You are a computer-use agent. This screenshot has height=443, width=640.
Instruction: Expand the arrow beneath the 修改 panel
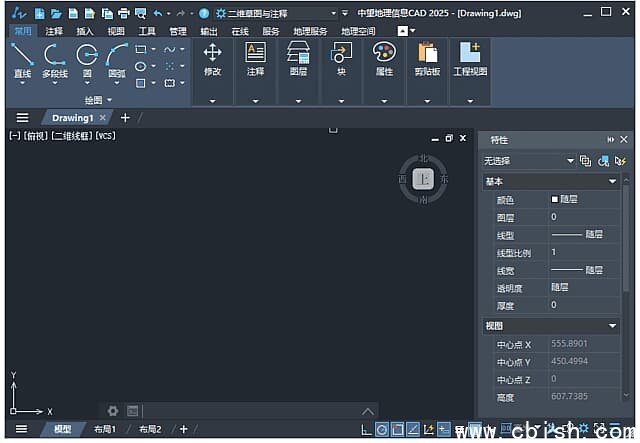click(x=213, y=101)
